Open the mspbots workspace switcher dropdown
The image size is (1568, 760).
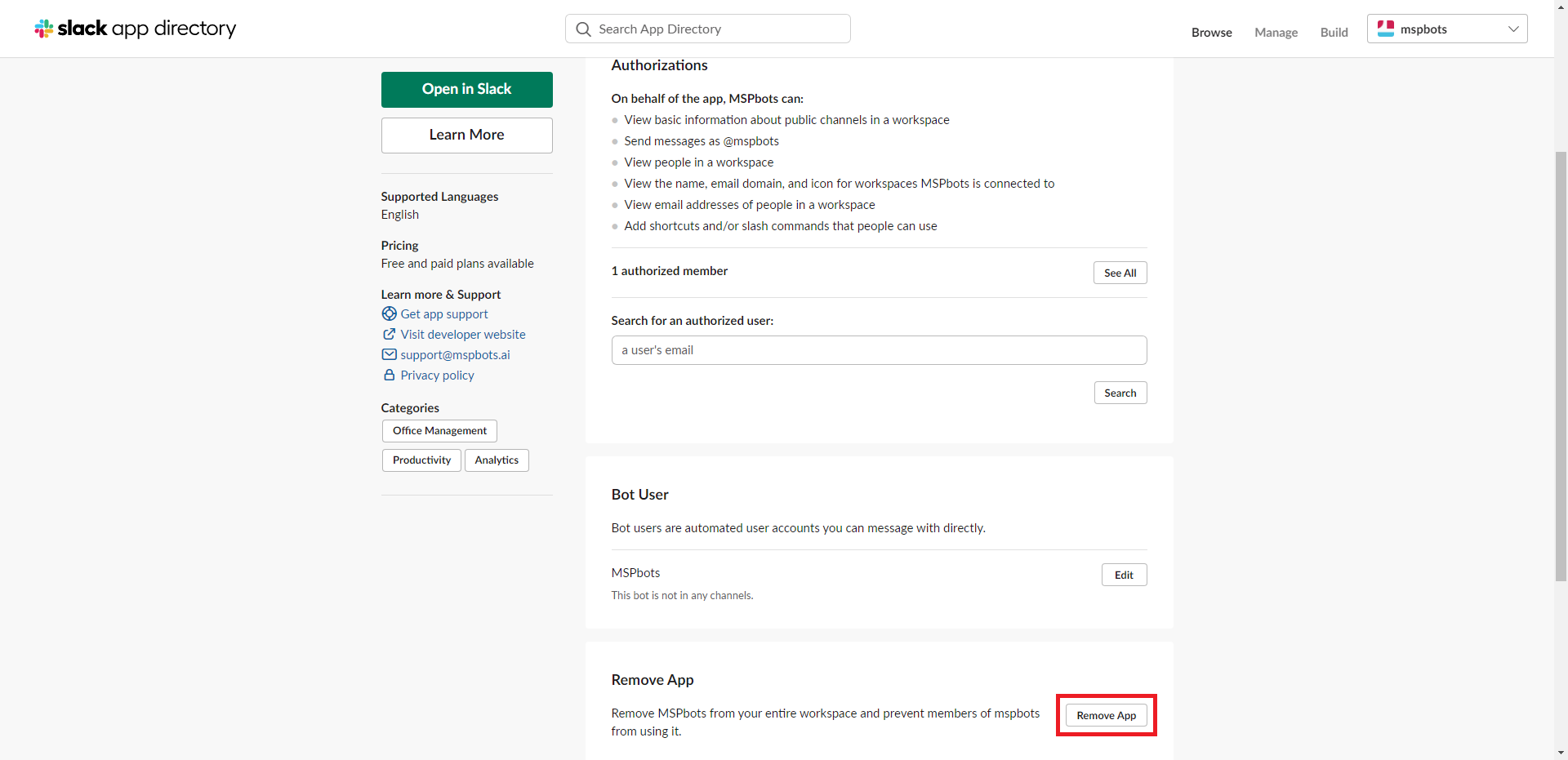point(1512,29)
